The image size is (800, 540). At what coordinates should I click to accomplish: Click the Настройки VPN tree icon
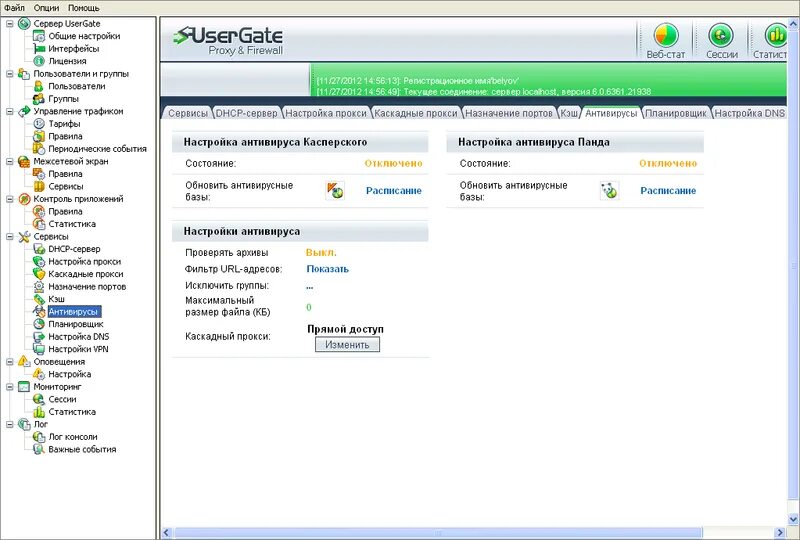pyautogui.click(x=39, y=349)
